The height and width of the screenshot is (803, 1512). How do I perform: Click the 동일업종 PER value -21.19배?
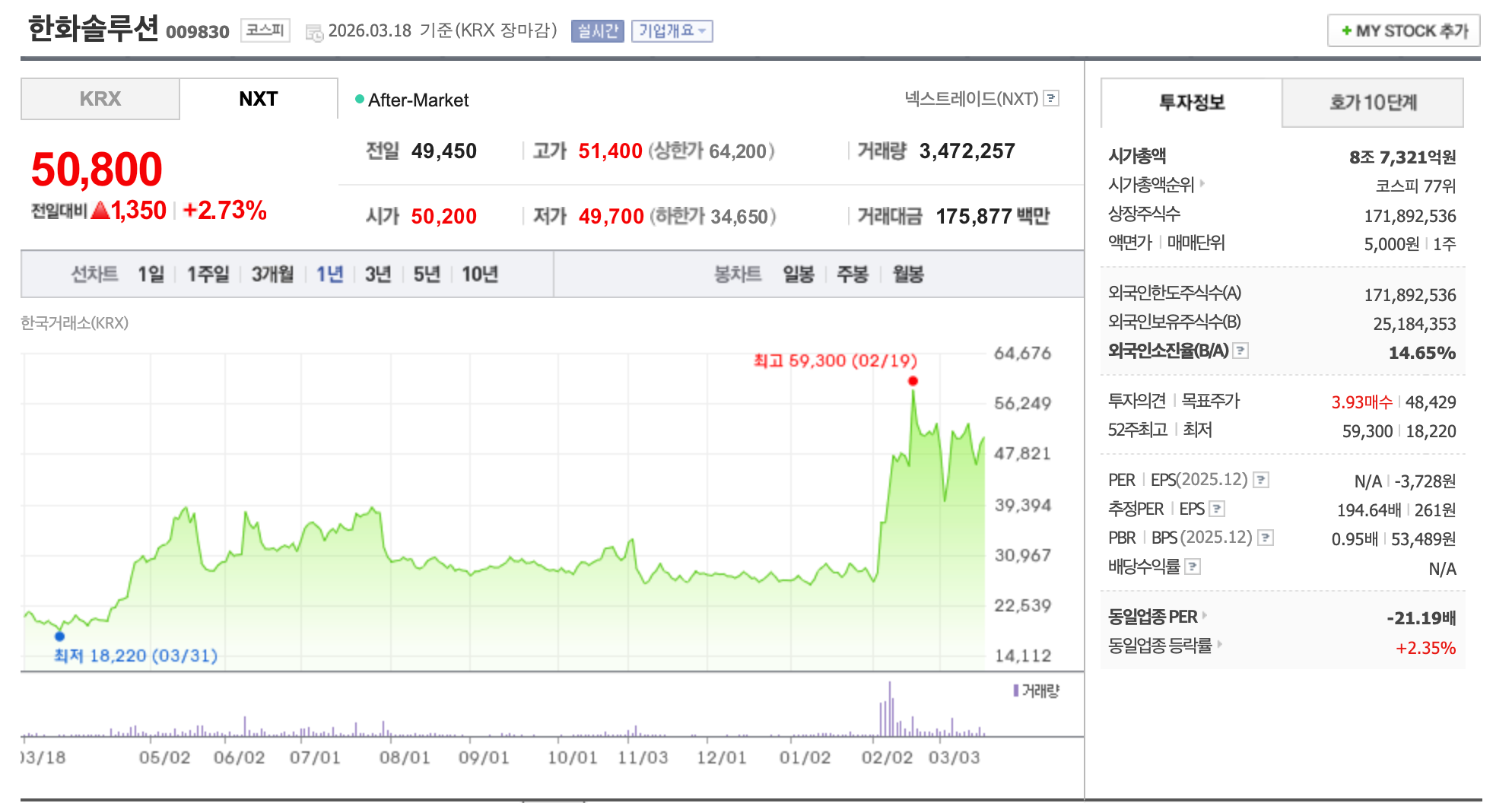(1421, 618)
